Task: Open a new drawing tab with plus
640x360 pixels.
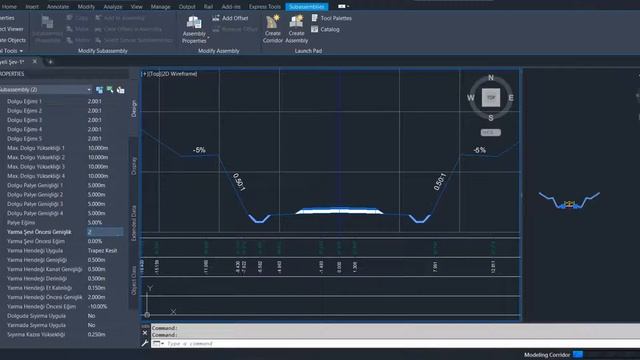Action: click(51, 62)
